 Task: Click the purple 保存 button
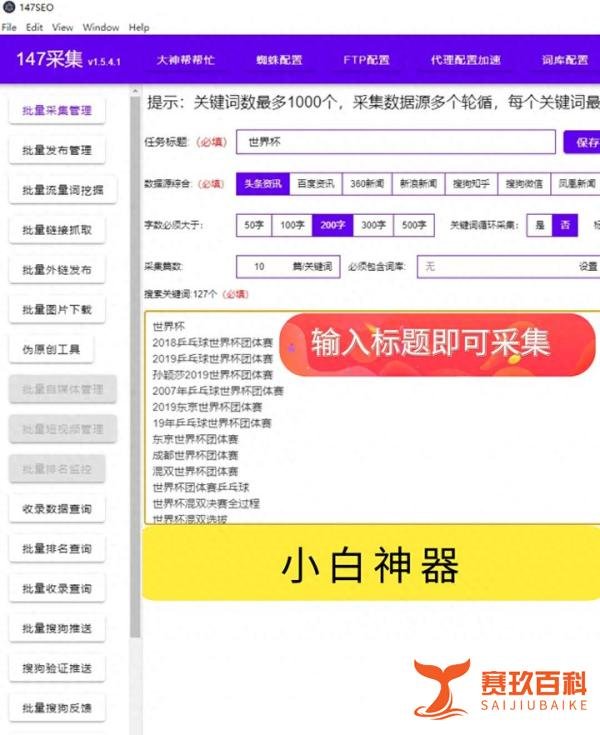click(582, 142)
